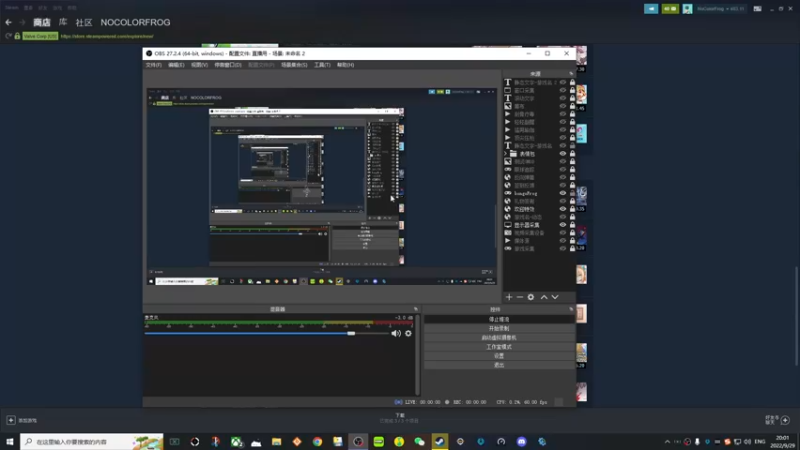Click the 麦克风 audio level meter
The image size is (800, 450).
tap(279, 323)
